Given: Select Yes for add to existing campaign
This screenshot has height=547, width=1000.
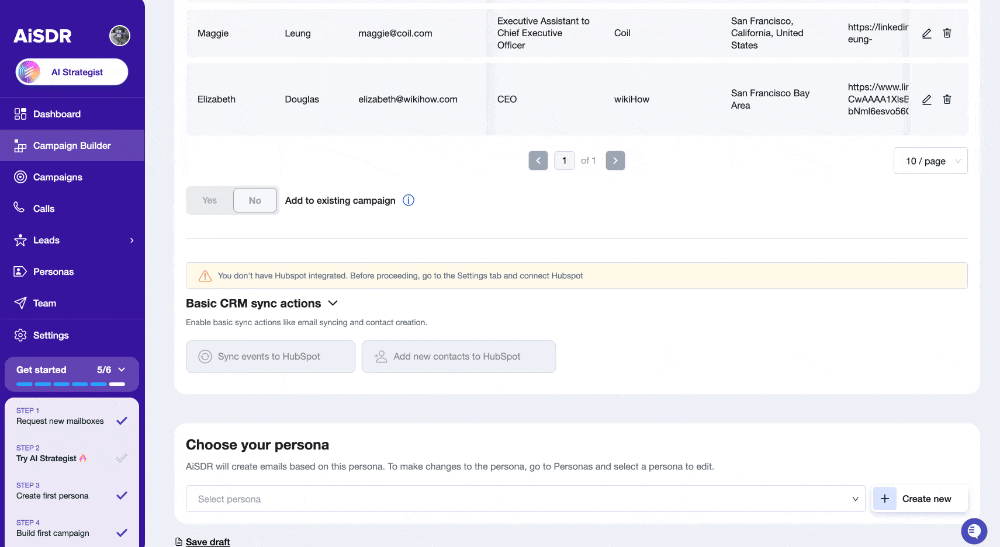Looking at the screenshot, I should click(210, 200).
